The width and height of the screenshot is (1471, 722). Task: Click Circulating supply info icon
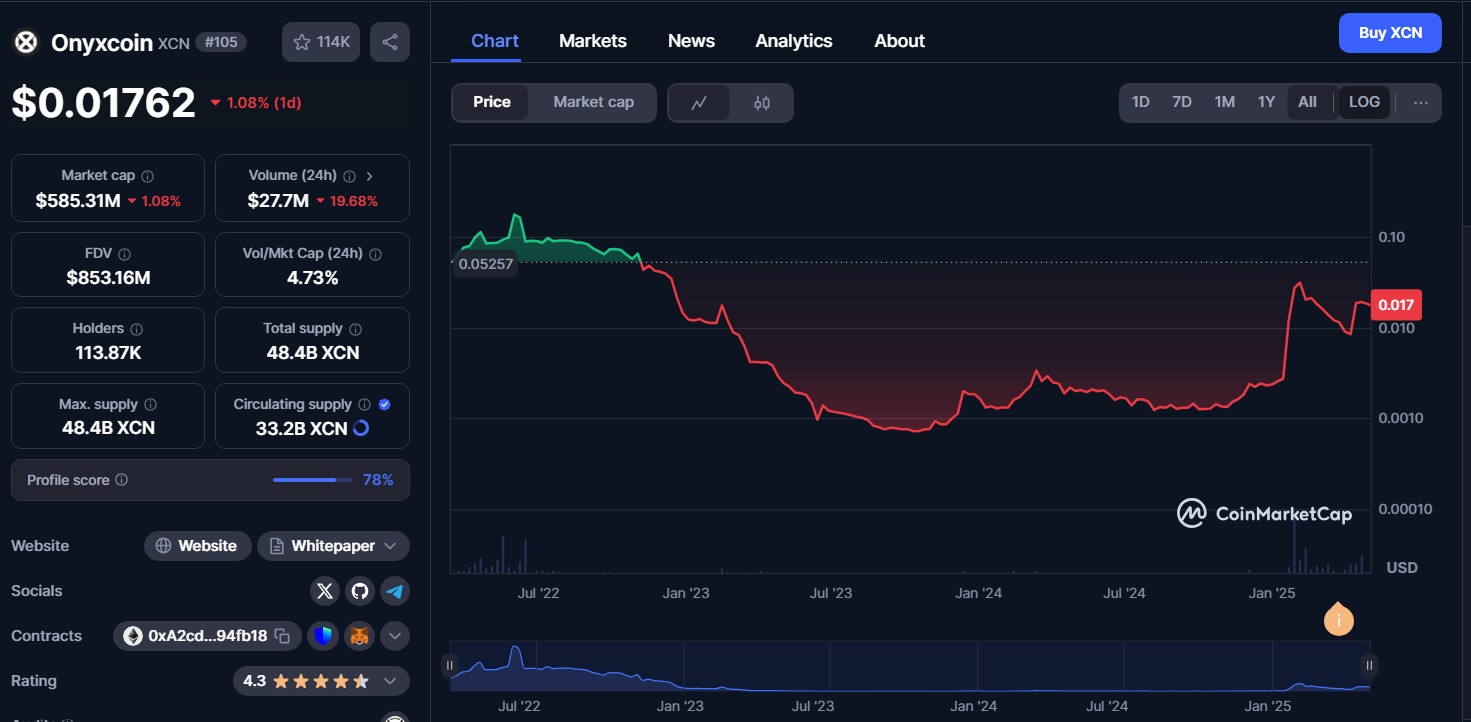tap(364, 405)
